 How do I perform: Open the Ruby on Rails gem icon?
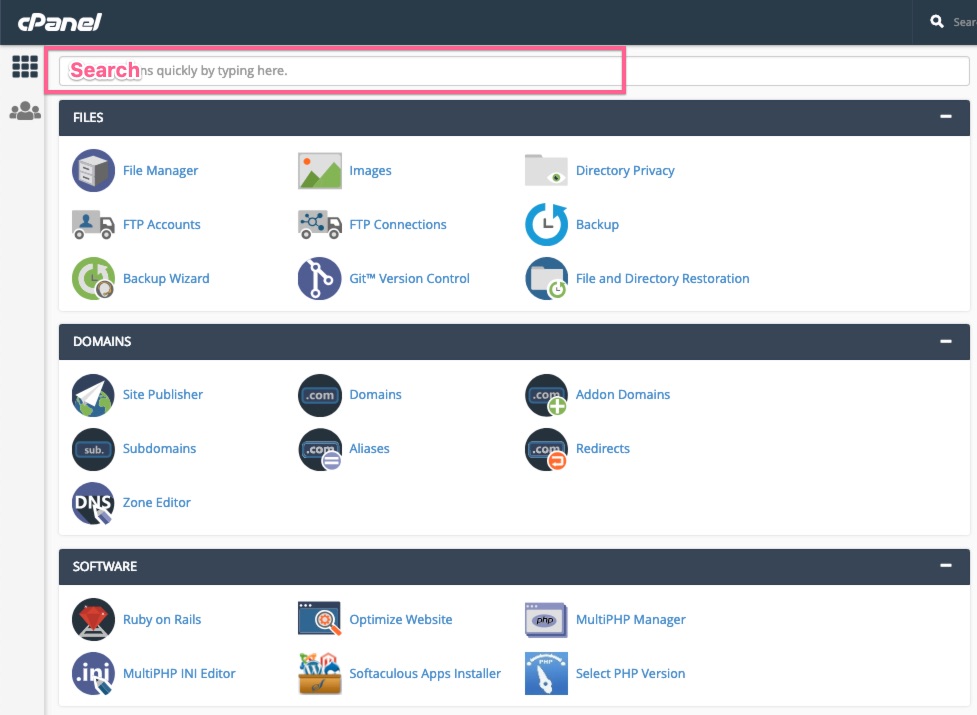coord(93,620)
